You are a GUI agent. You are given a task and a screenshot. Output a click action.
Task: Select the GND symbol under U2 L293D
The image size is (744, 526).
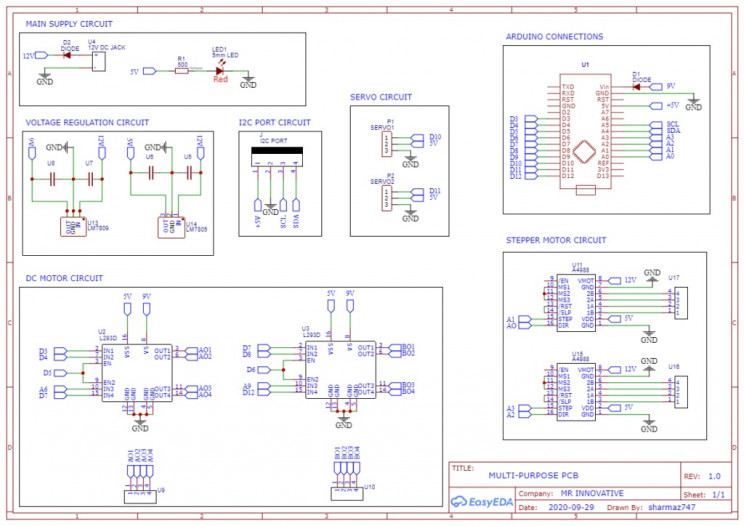coord(140,425)
